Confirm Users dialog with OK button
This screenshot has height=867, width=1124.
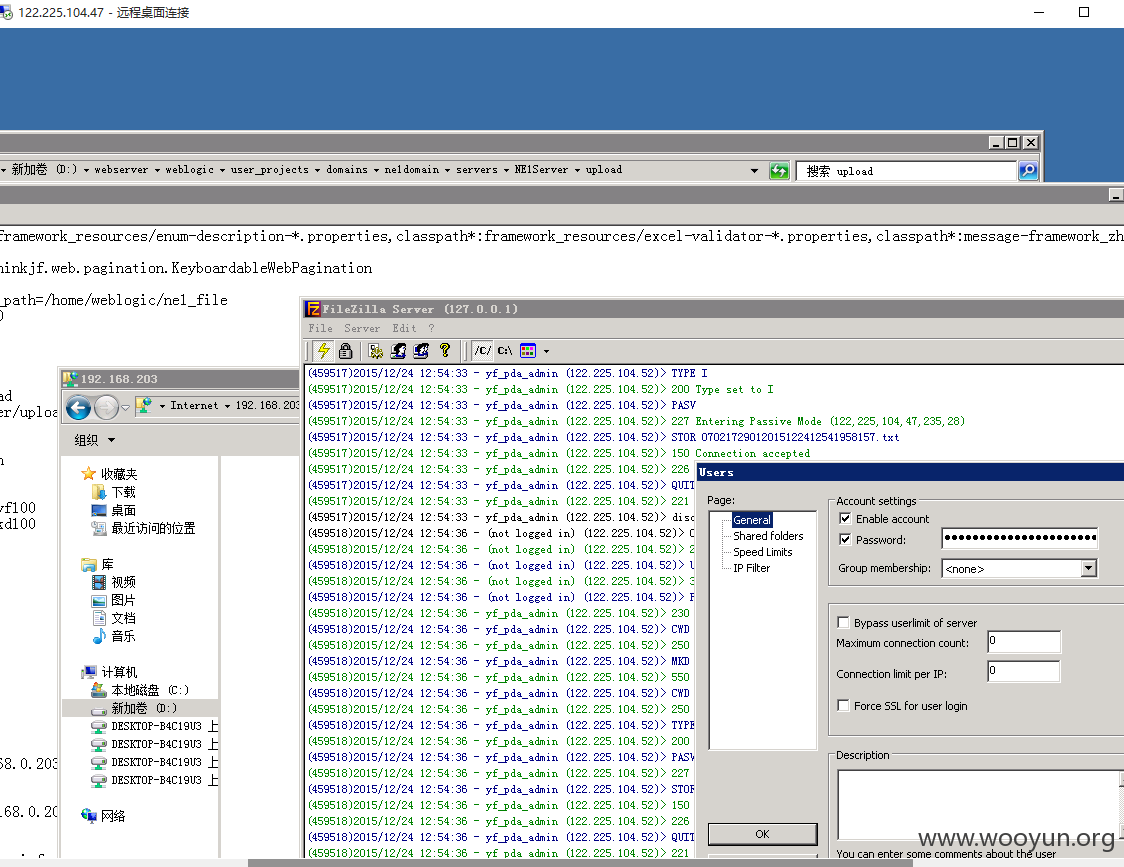[x=762, y=834]
